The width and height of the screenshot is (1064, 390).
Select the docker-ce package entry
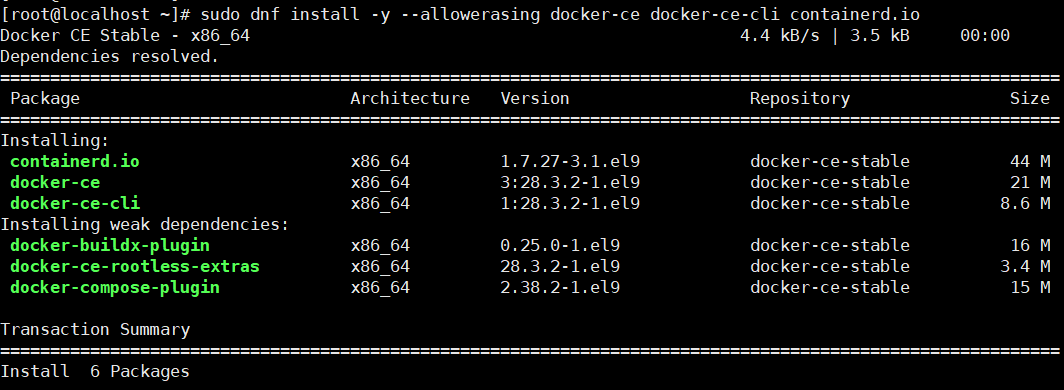(55, 182)
